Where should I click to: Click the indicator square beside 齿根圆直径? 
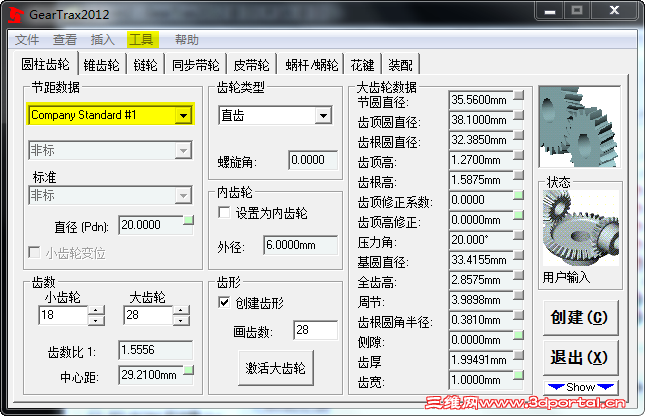click(519, 135)
